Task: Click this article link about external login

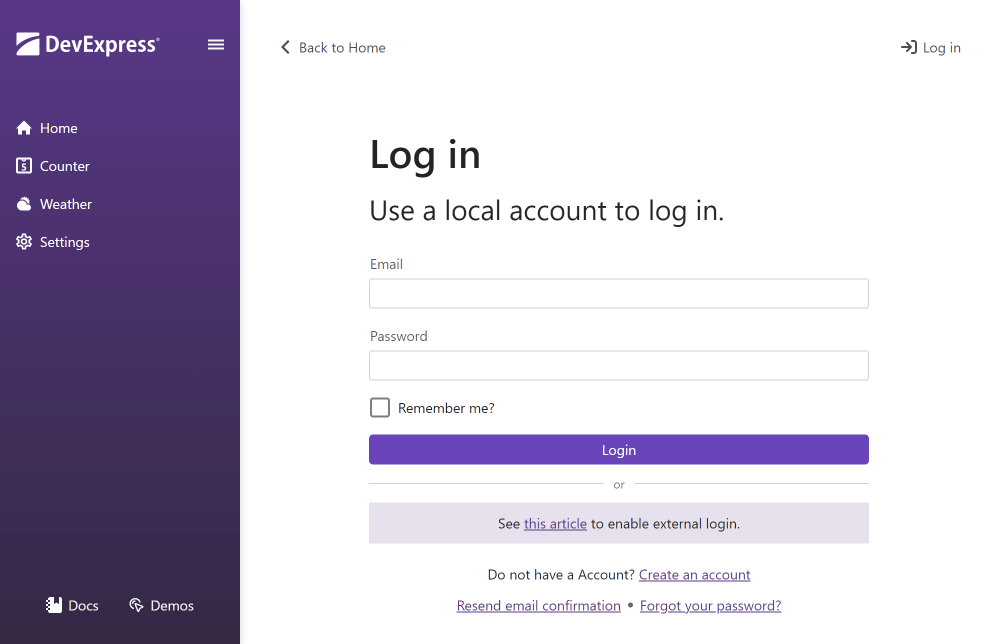Action: (x=555, y=523)
